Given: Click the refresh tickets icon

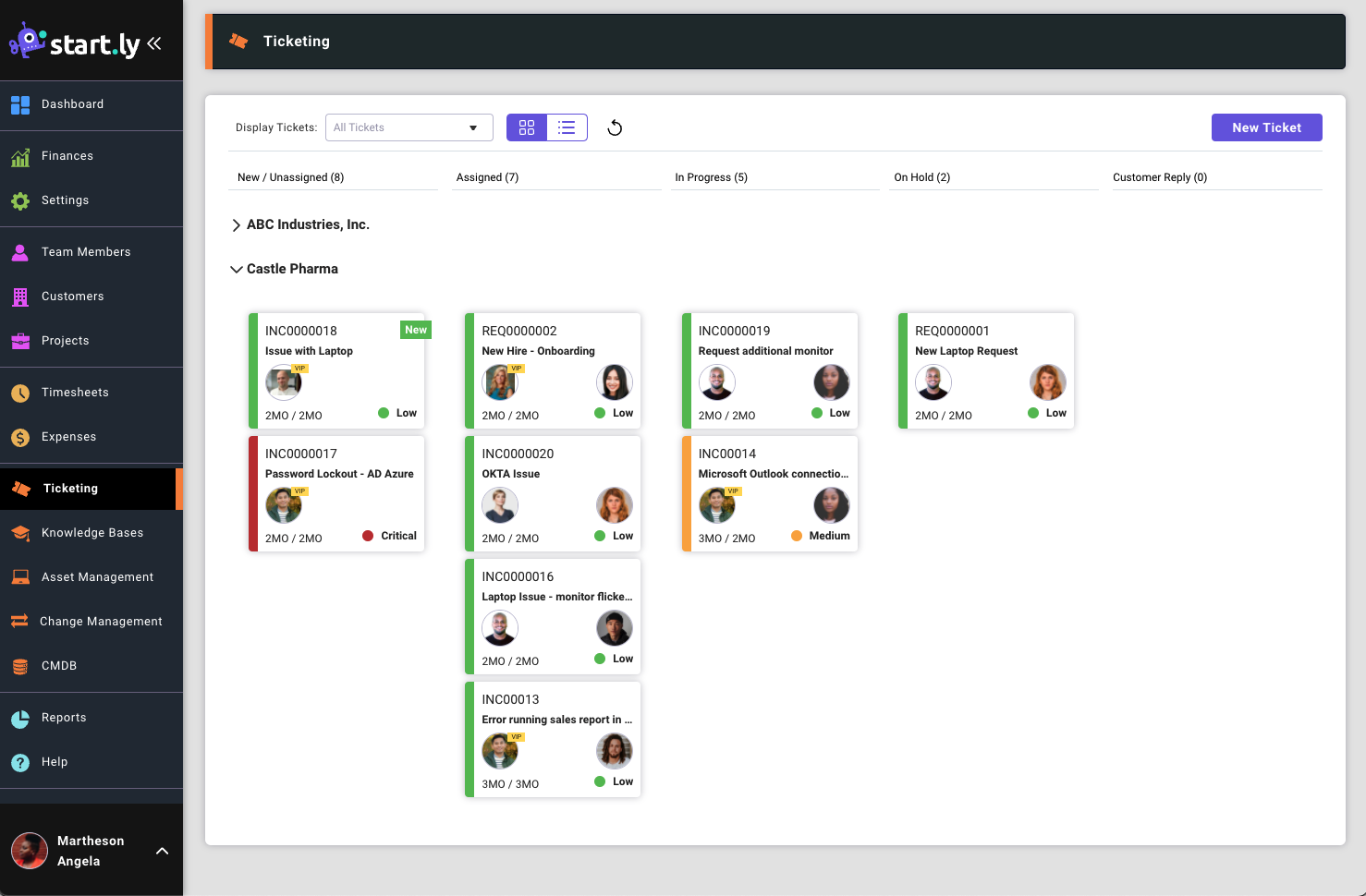Looking at the screenshot, I should pos(615,127).
